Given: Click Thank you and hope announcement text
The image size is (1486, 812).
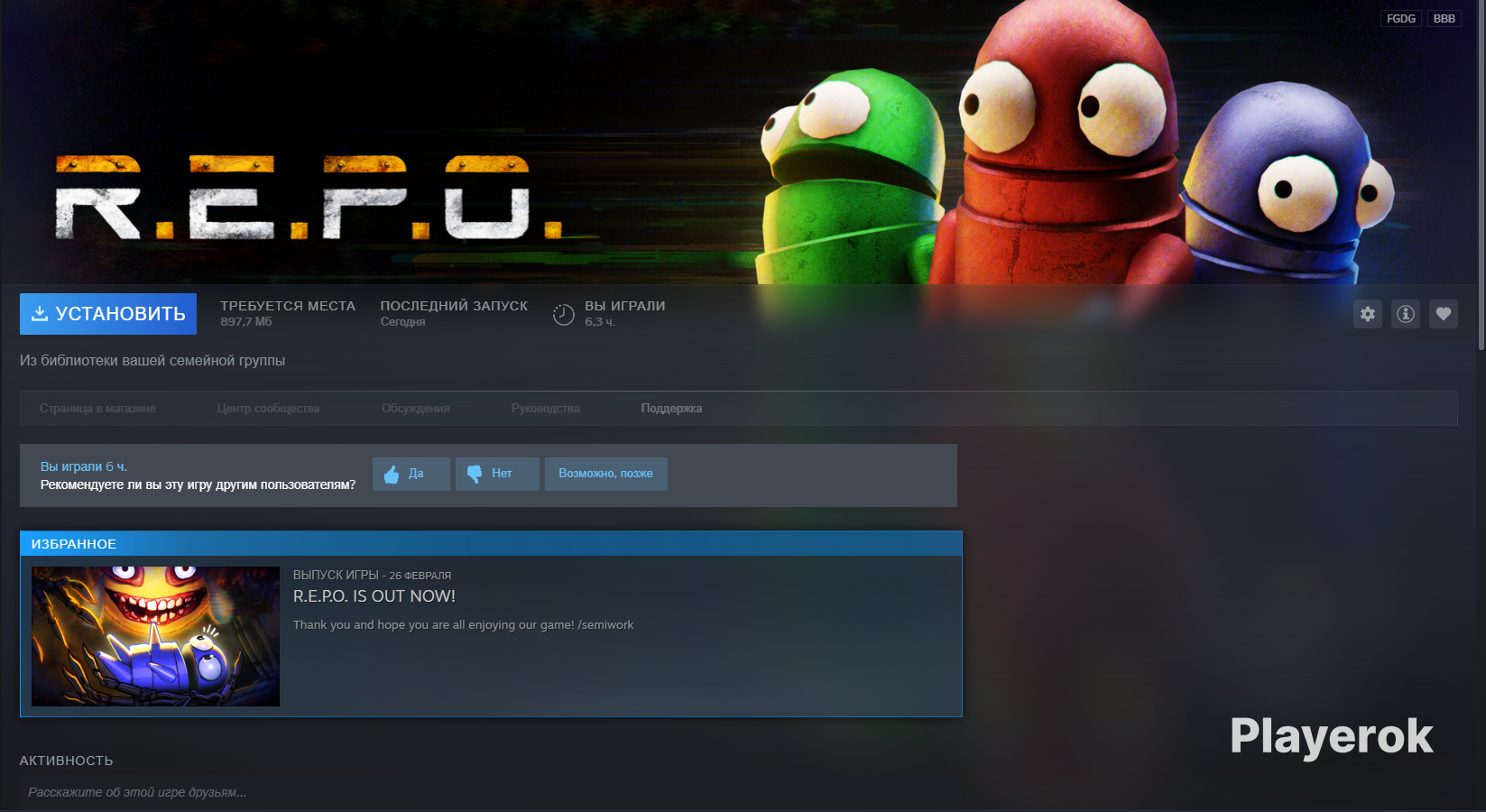Looking at the screenshot, I should pyautogui.click(x=463, y=625).
